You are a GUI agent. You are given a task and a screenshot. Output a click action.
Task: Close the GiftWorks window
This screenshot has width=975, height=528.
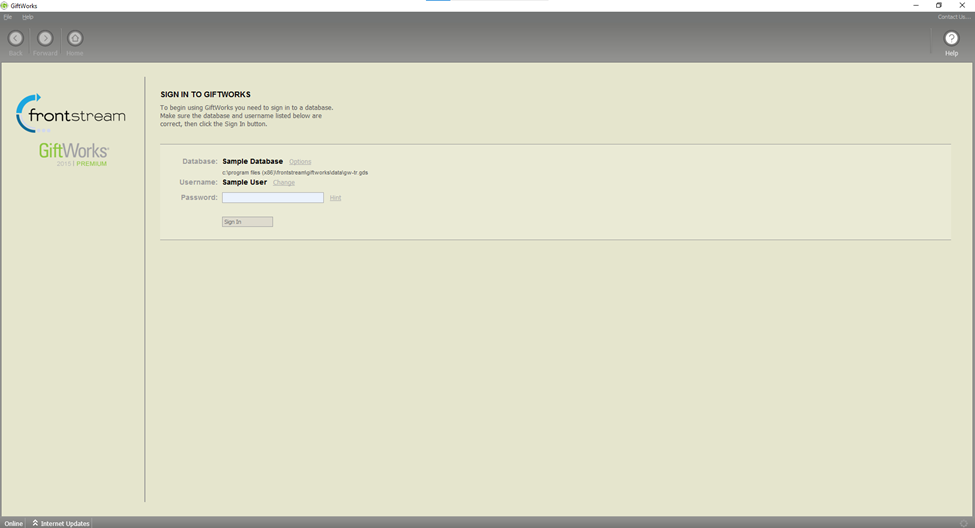click(x=962, y=6)
